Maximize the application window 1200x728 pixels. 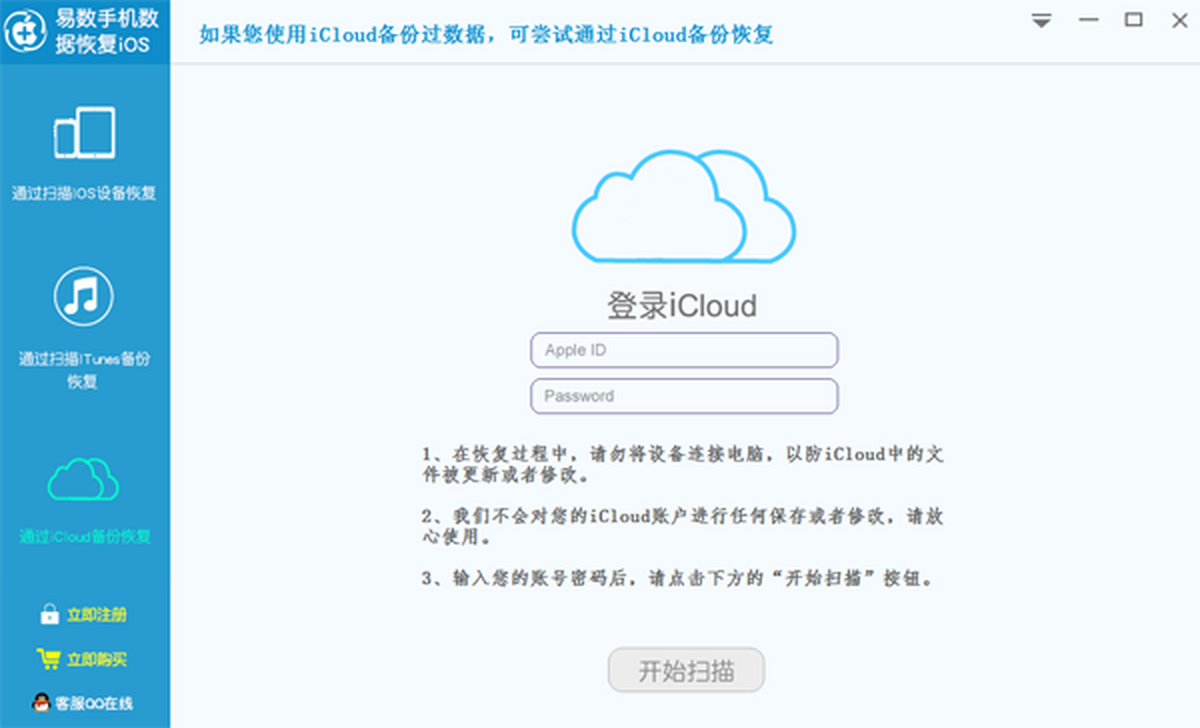click(x=1133, y=20)
